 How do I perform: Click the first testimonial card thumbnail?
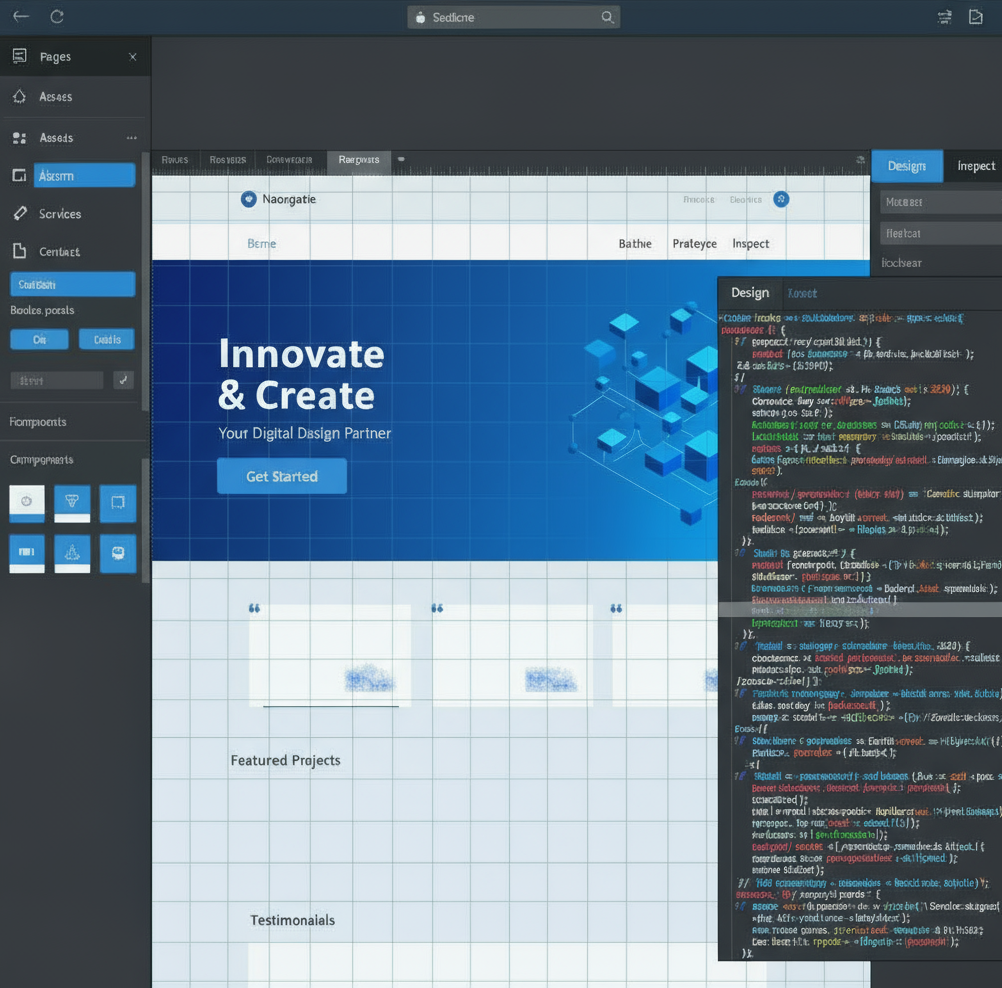[x=330, y=655]
